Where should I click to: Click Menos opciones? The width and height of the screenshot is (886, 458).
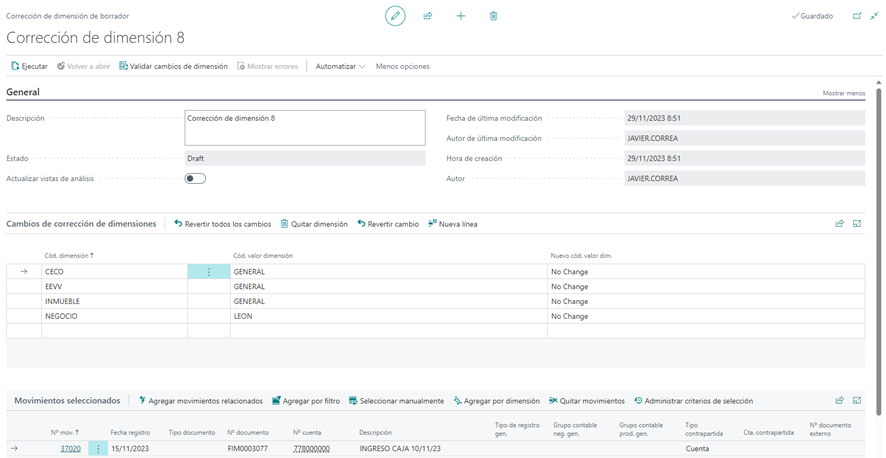tap(402, 66)
